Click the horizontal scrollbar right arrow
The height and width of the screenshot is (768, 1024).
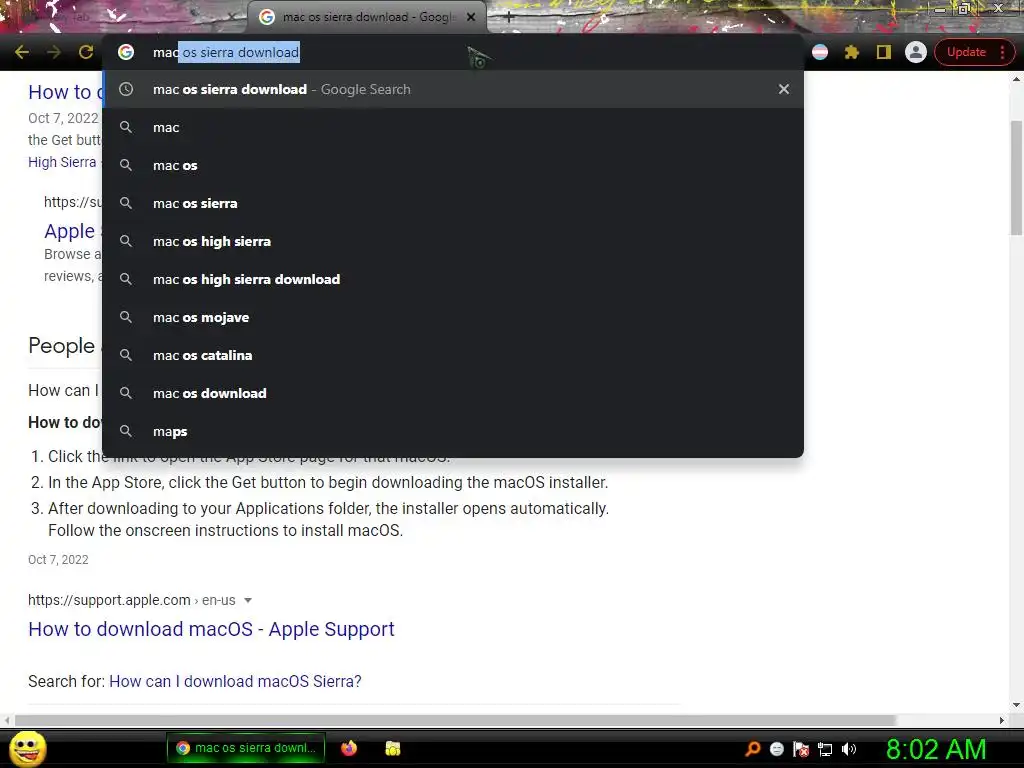(1002, 720)
